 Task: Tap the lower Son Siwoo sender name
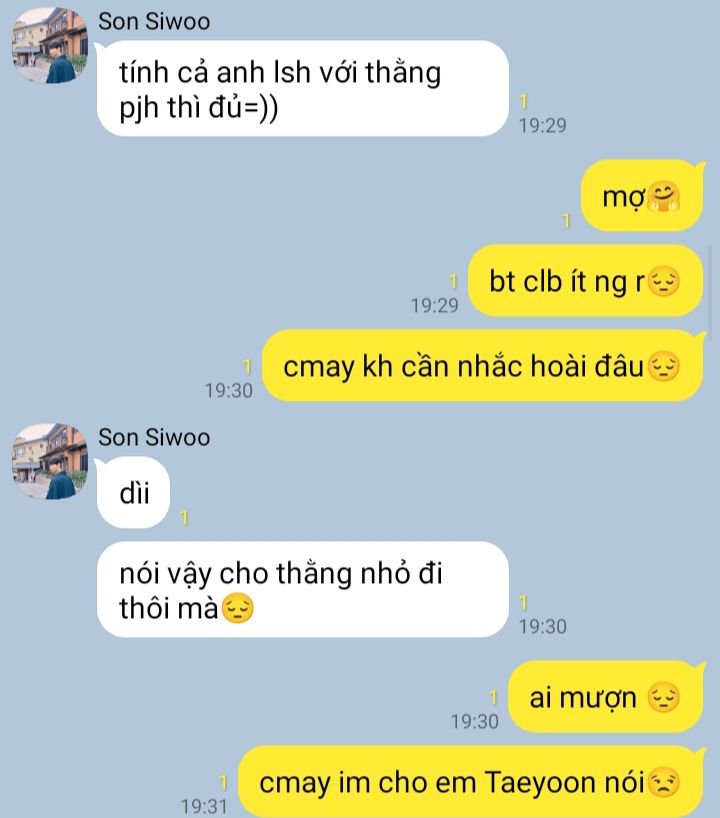tap(154, 437)
